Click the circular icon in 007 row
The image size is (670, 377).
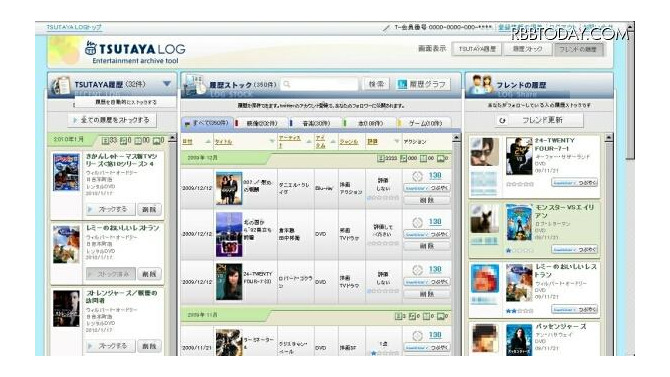point(417,176)
